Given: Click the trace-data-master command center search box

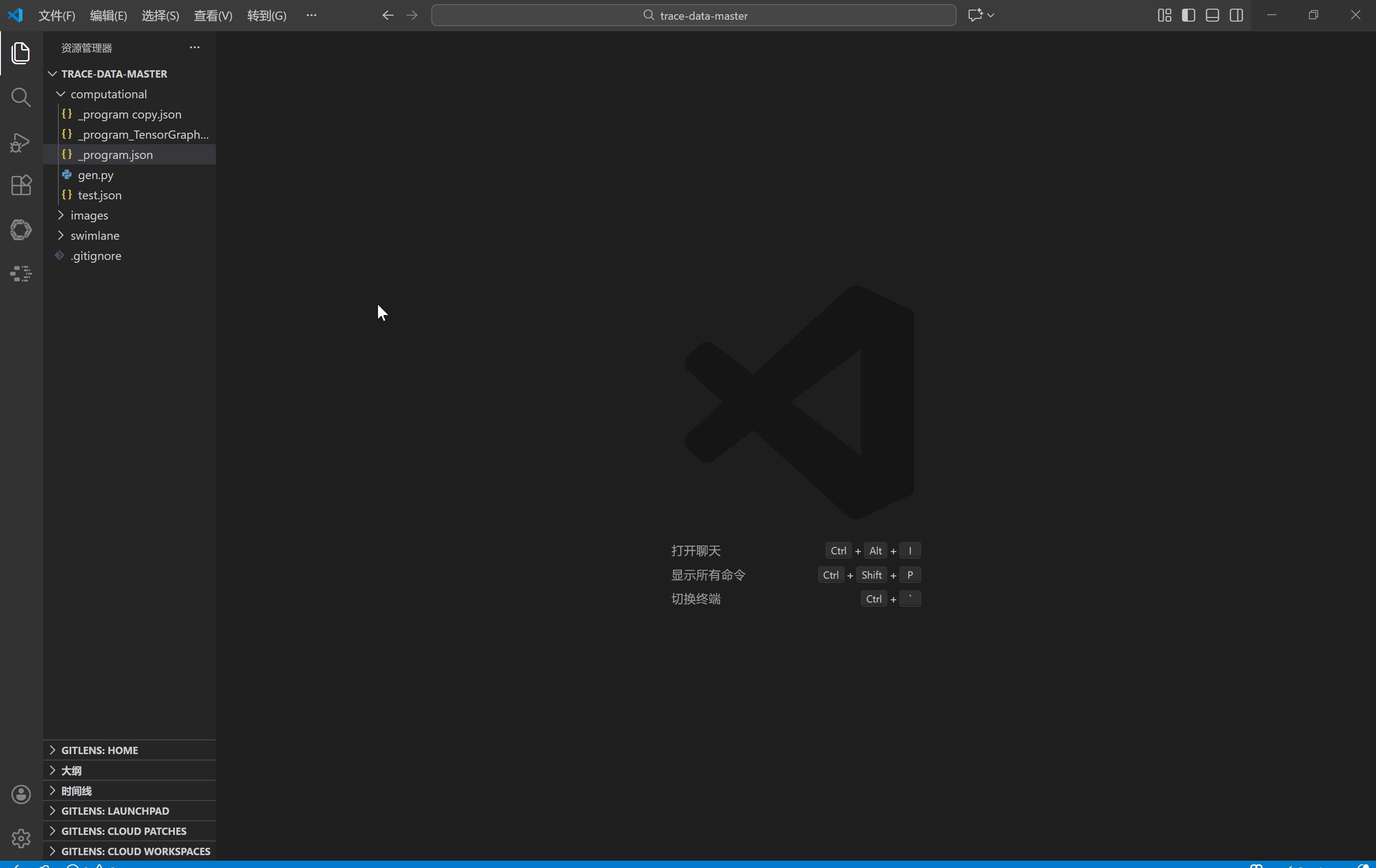Looking at the screenshot, I should pos(693,16).
